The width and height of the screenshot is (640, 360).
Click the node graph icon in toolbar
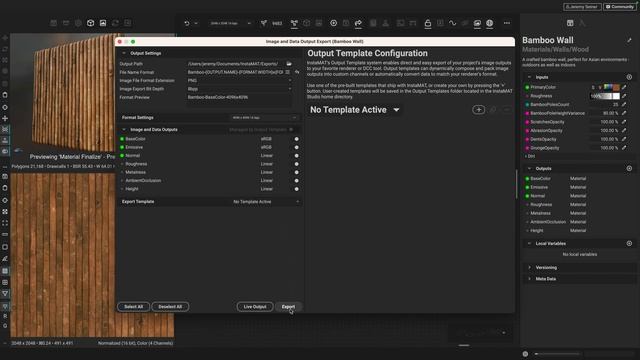point(294,23)
